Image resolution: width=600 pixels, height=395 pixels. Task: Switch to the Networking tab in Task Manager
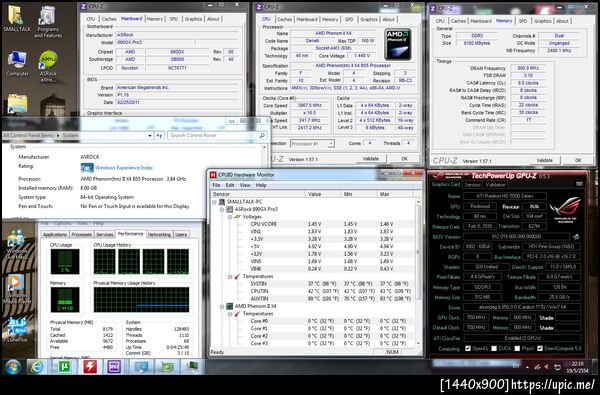159,234
